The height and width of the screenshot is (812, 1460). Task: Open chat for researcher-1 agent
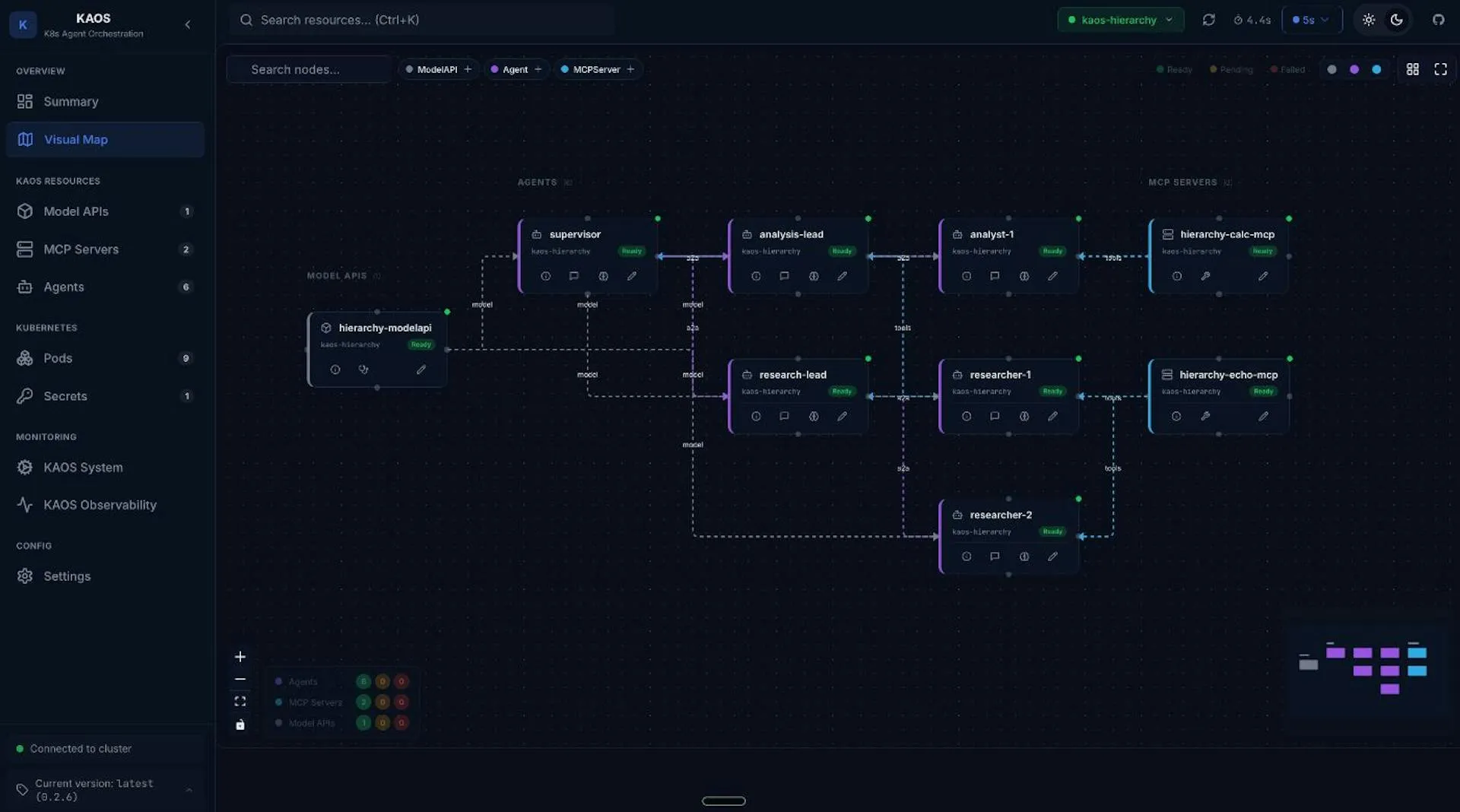(995, 416)
